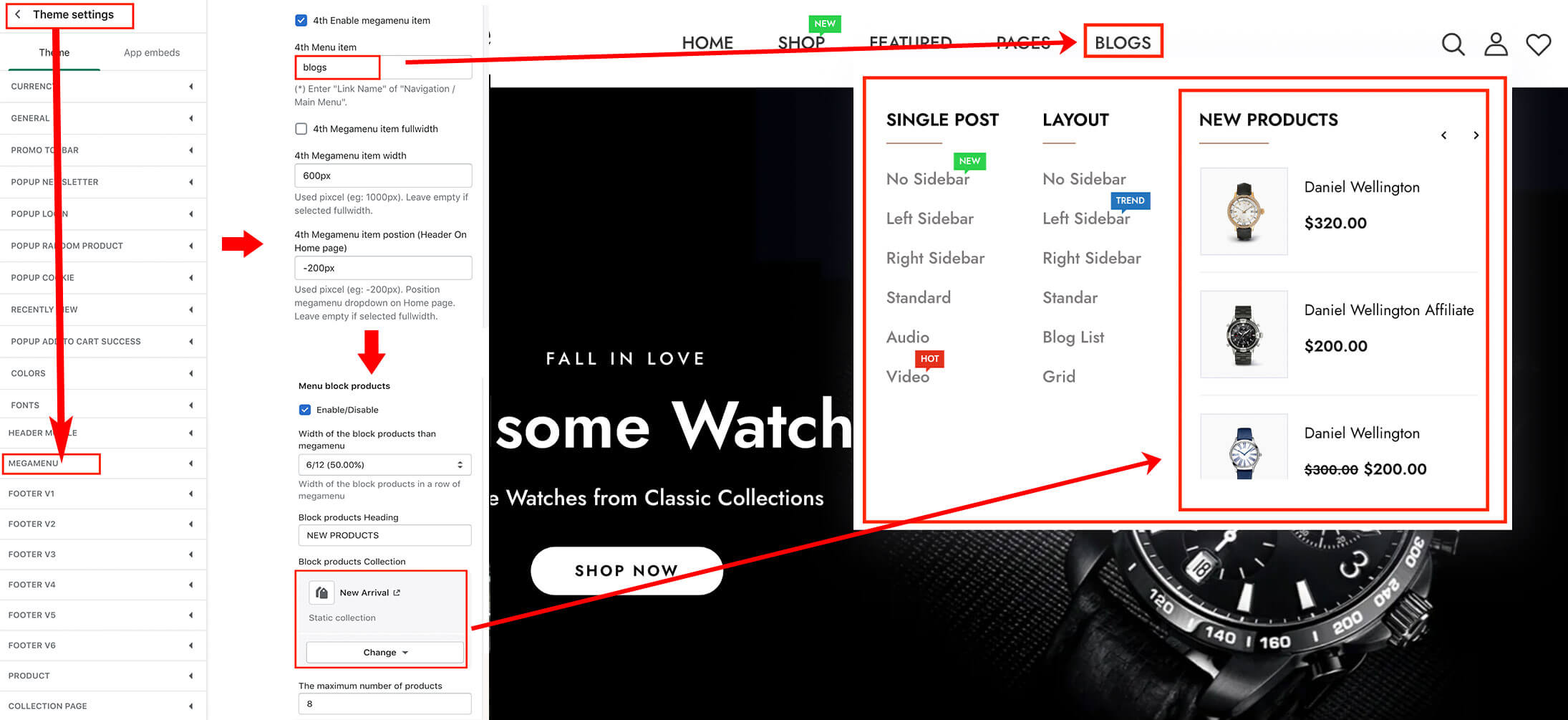The image size is (1568, 720).
Task: Toggle Menu block products Enable/Disable checkbox
Action: pos(305,410)
